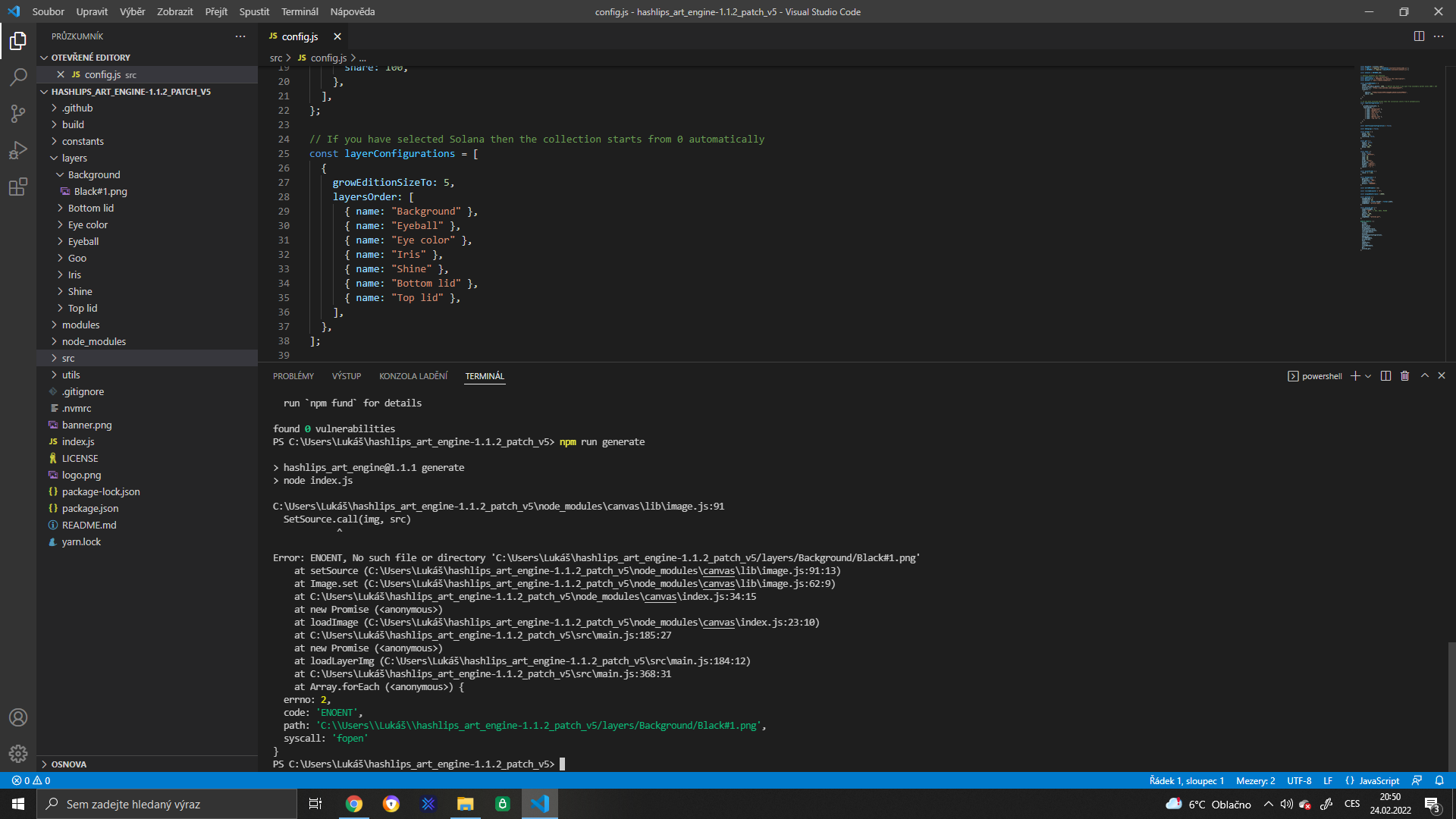
Task: Expand the node_modules folder
Action: 93,341
